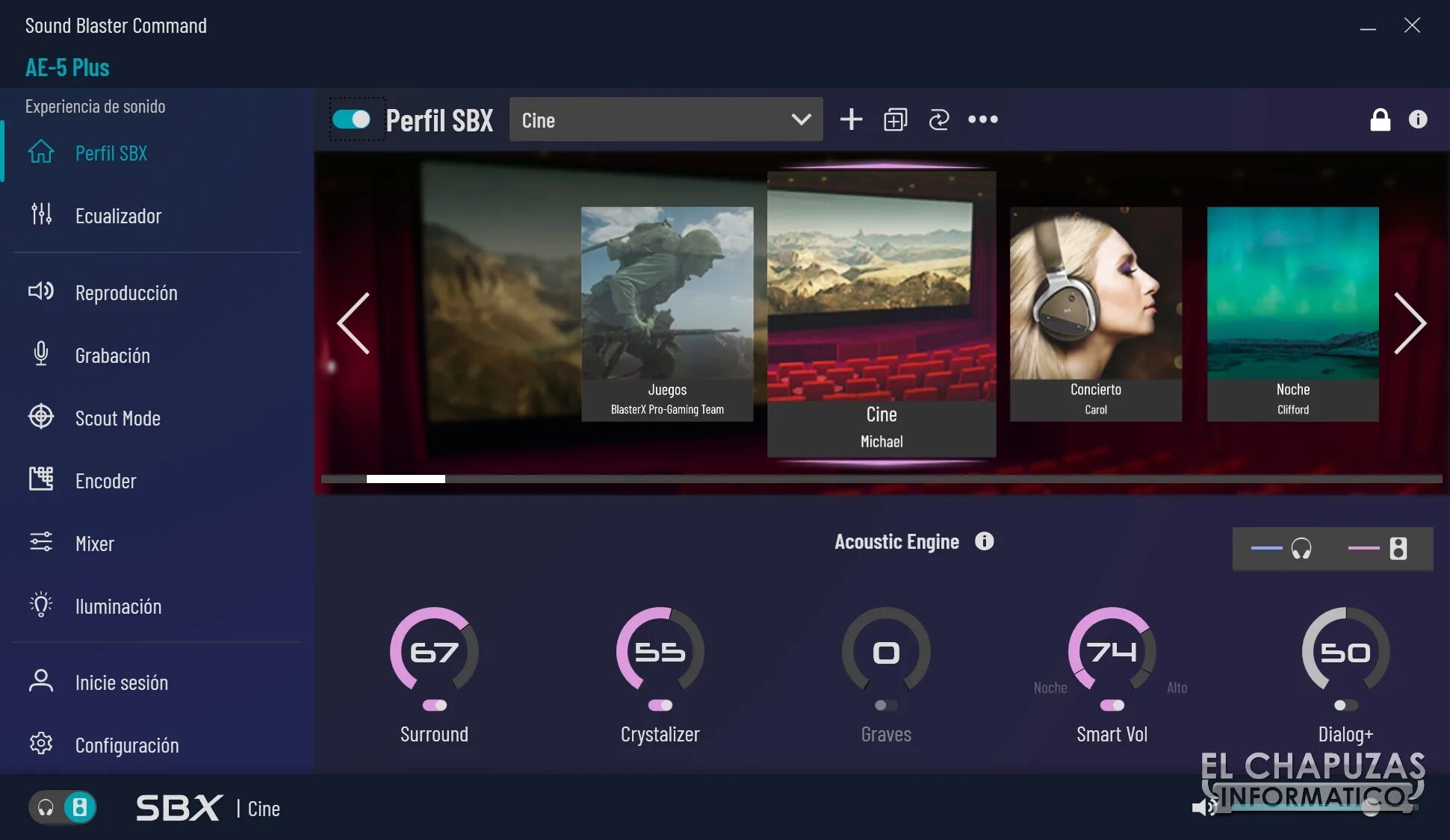Click the duplicate profile icon
The width and height of the screenshot is (1450, 840).
point(895,119)
